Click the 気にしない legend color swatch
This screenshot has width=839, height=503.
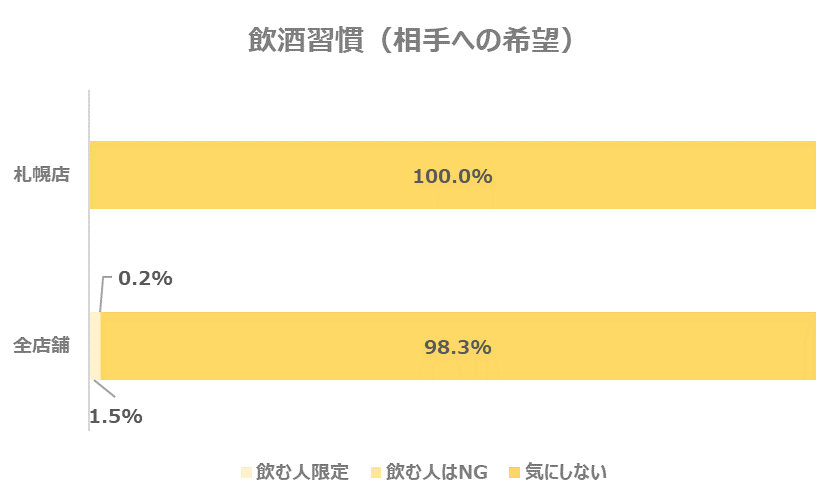(514, 472)
